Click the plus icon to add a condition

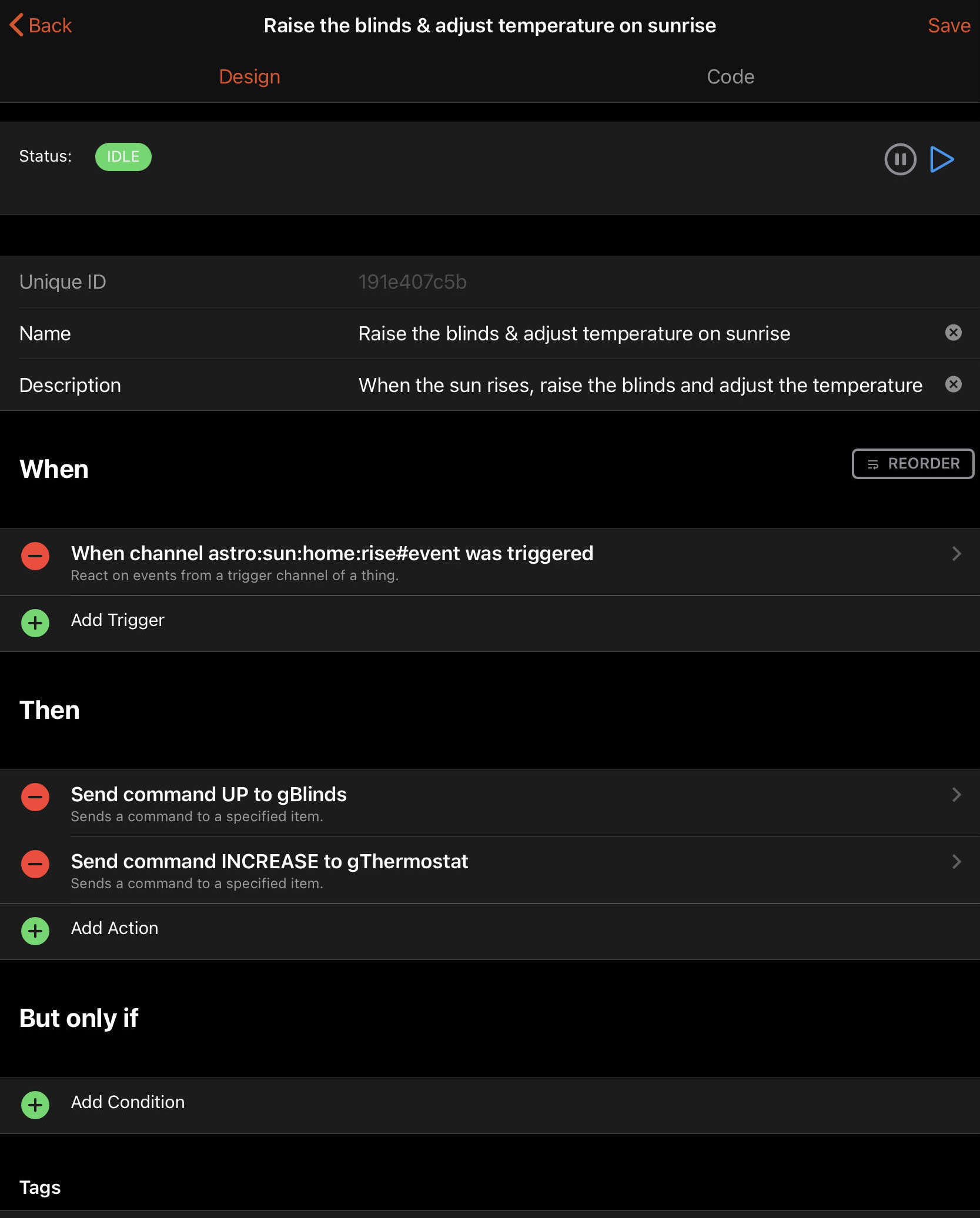coord(35,1105)
